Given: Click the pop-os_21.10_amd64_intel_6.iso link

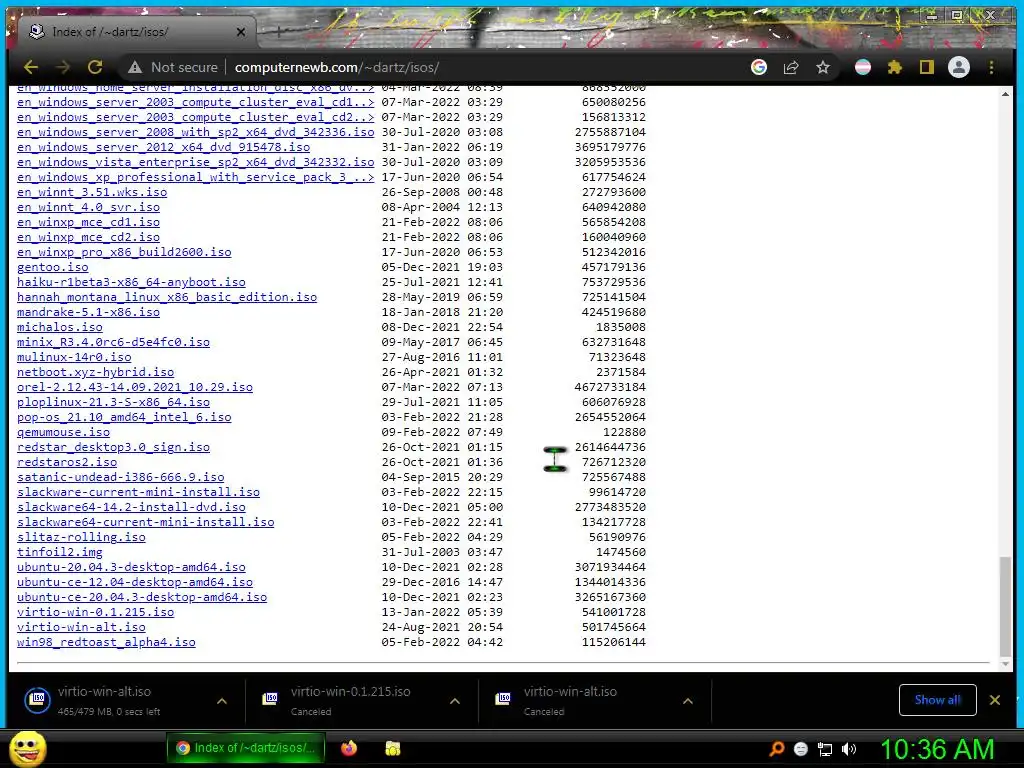Looking at the screenshot, I should (x=124, y=417).
